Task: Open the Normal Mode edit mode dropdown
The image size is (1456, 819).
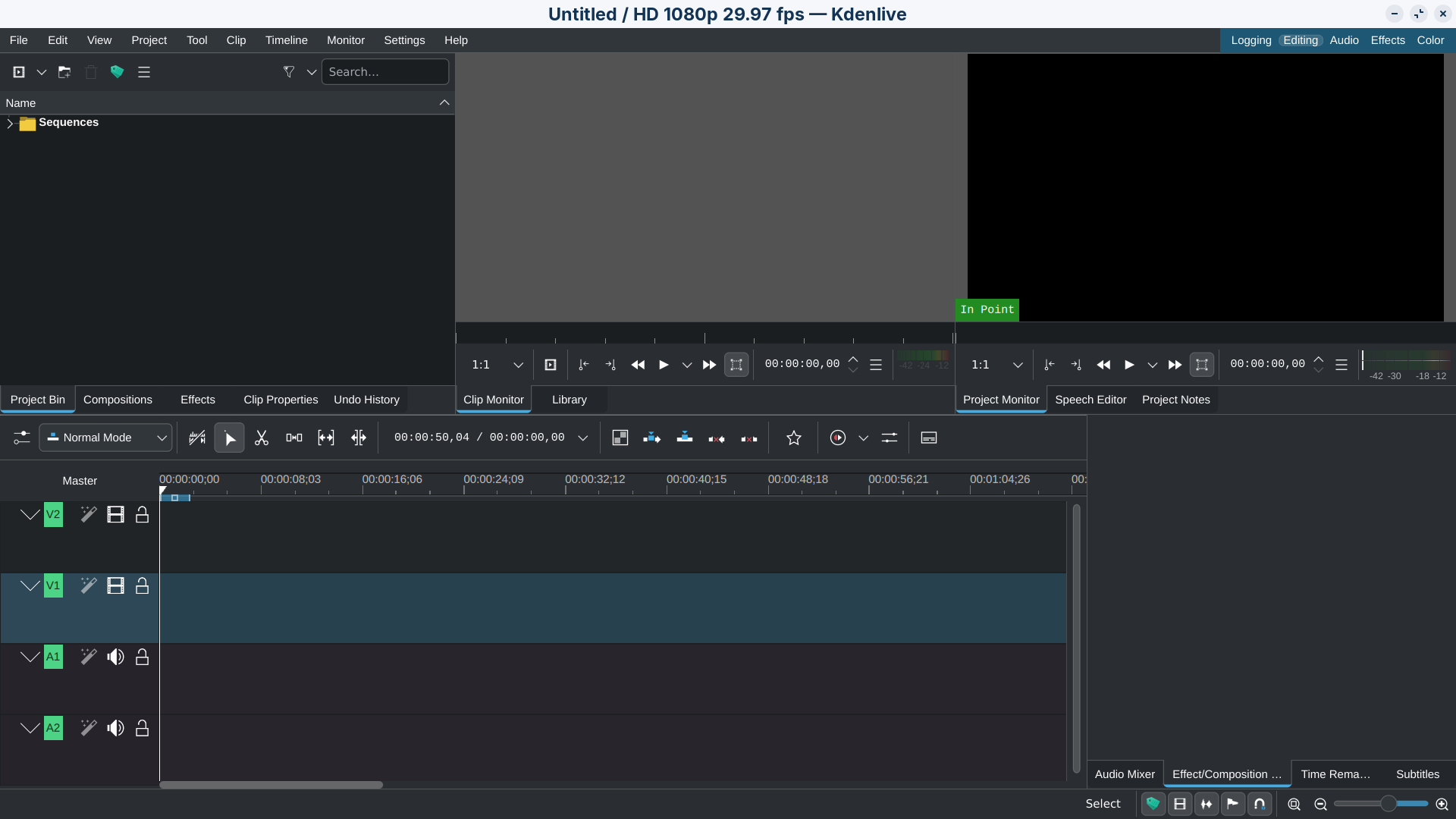Action: pos(106,438)
